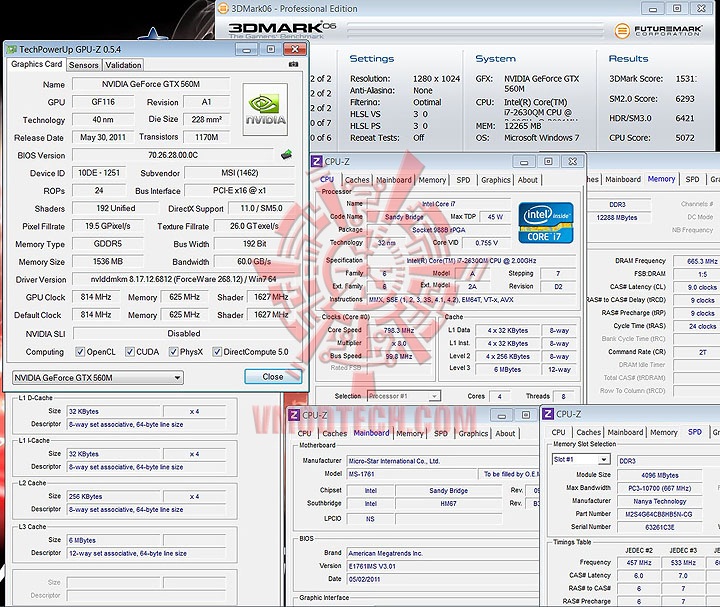Switch to the Sensors tab in GPU-Z
This screenshot has width=720, height=607.
click(x=84, y=65)
